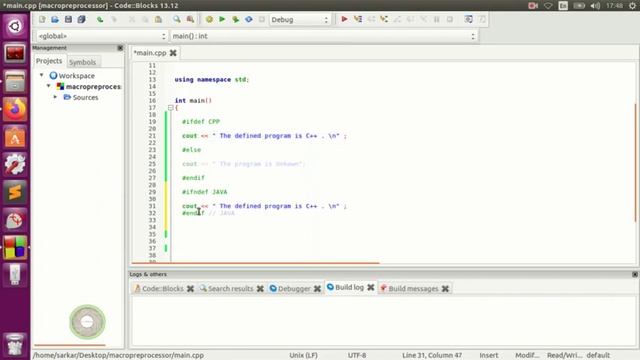The width and height of the screenshot is (640, 360).
Task: Open Ubuntu Software Center launcher icon
Action: tap(15, 137)
